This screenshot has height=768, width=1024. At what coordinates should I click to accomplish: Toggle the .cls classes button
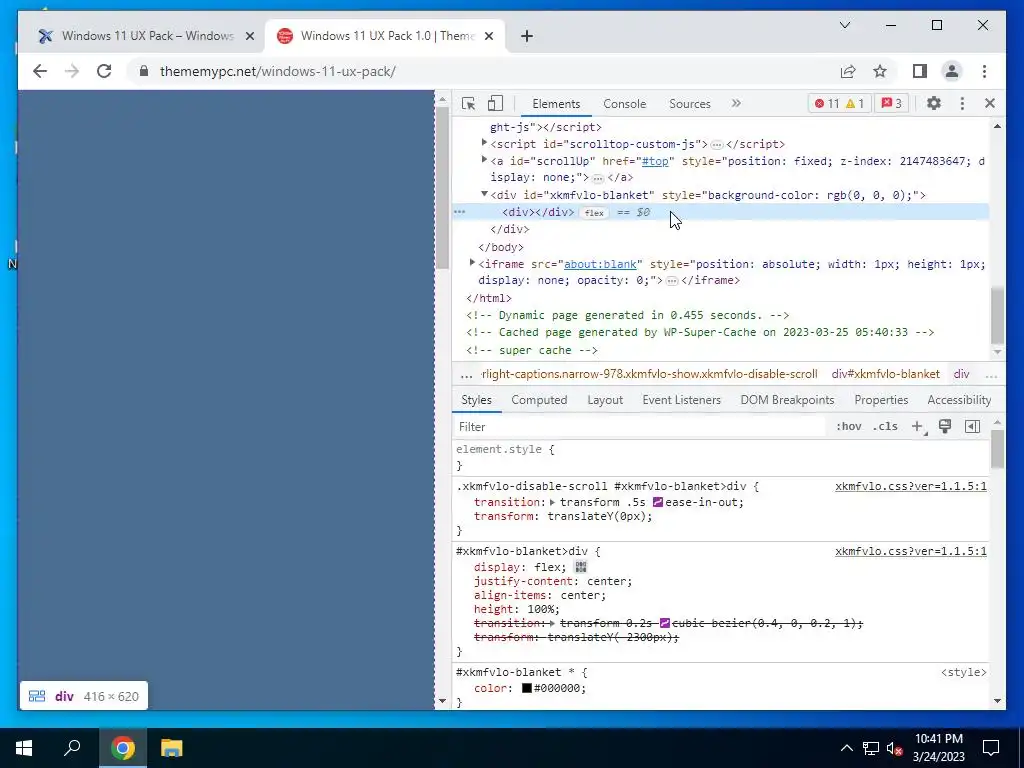coord(885,426)
